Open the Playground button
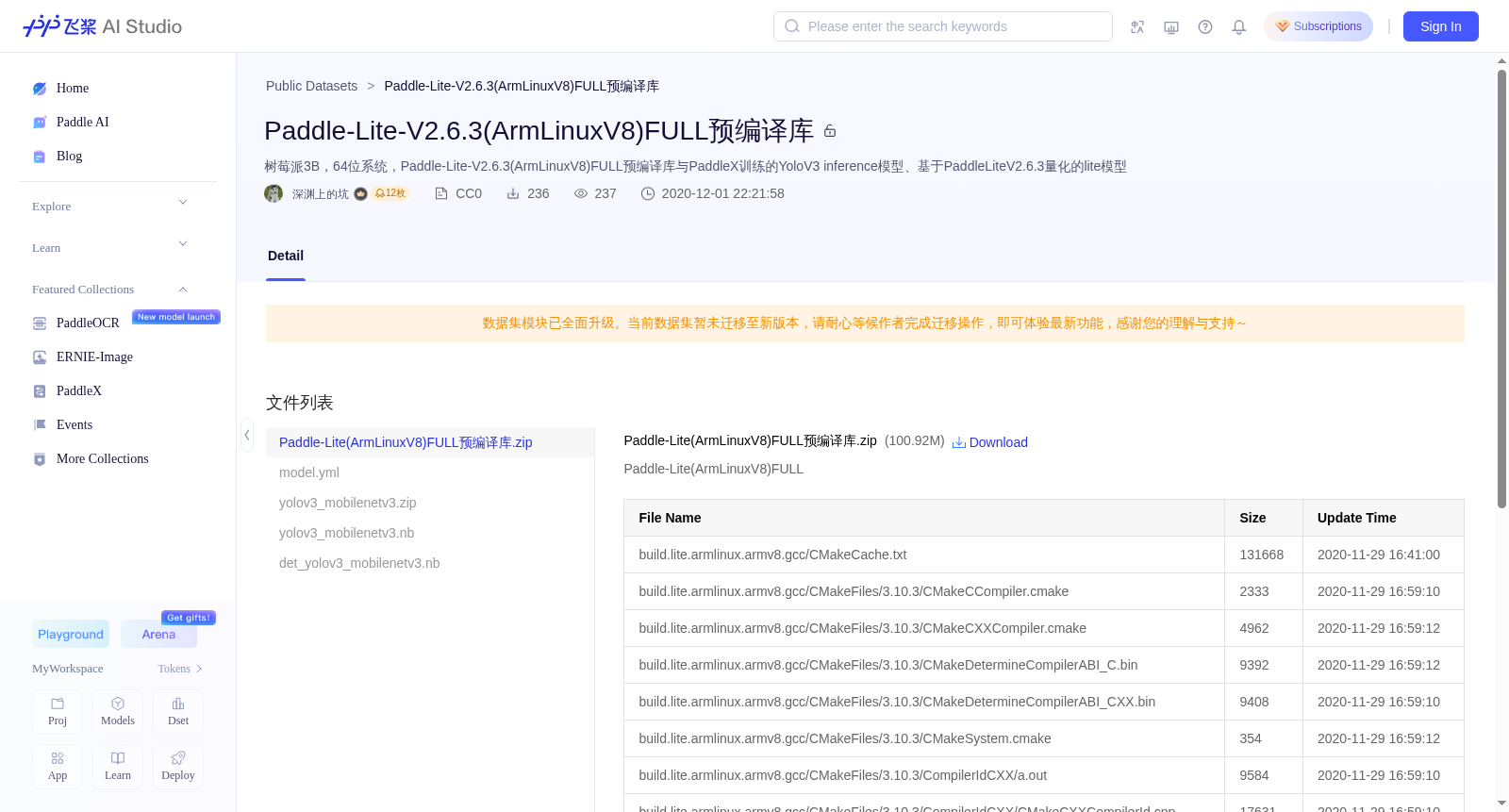Screen dimensions: 1509x812 tap(71, 634)
